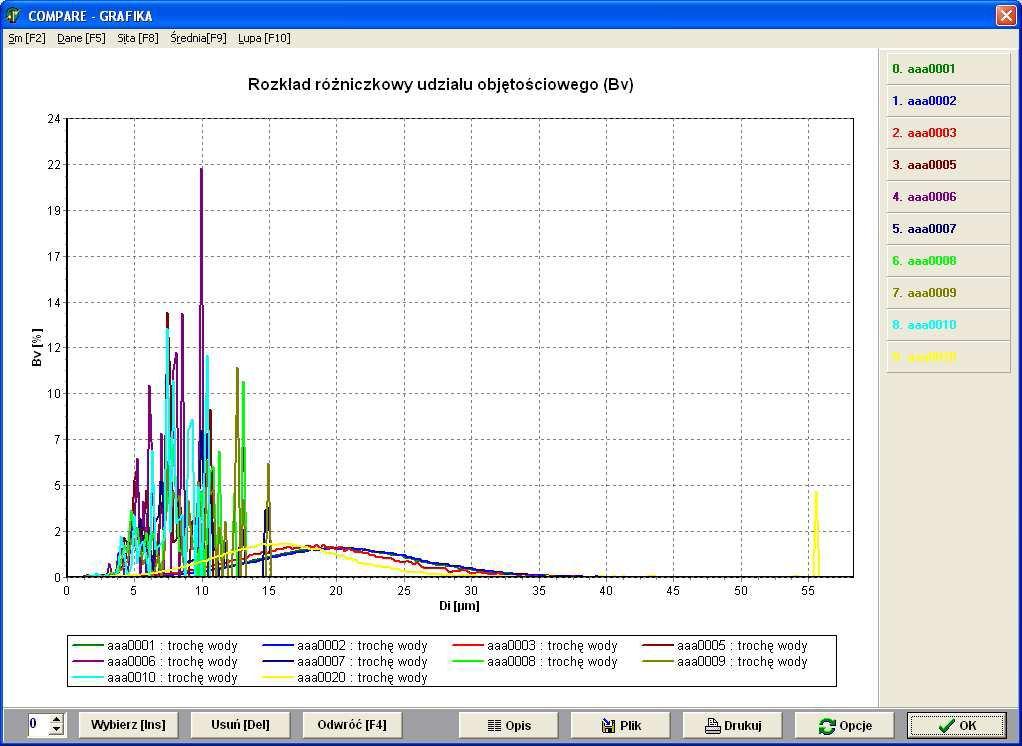
Task: Open the Sm [F2] menu
Action: (x=27, y=38)
